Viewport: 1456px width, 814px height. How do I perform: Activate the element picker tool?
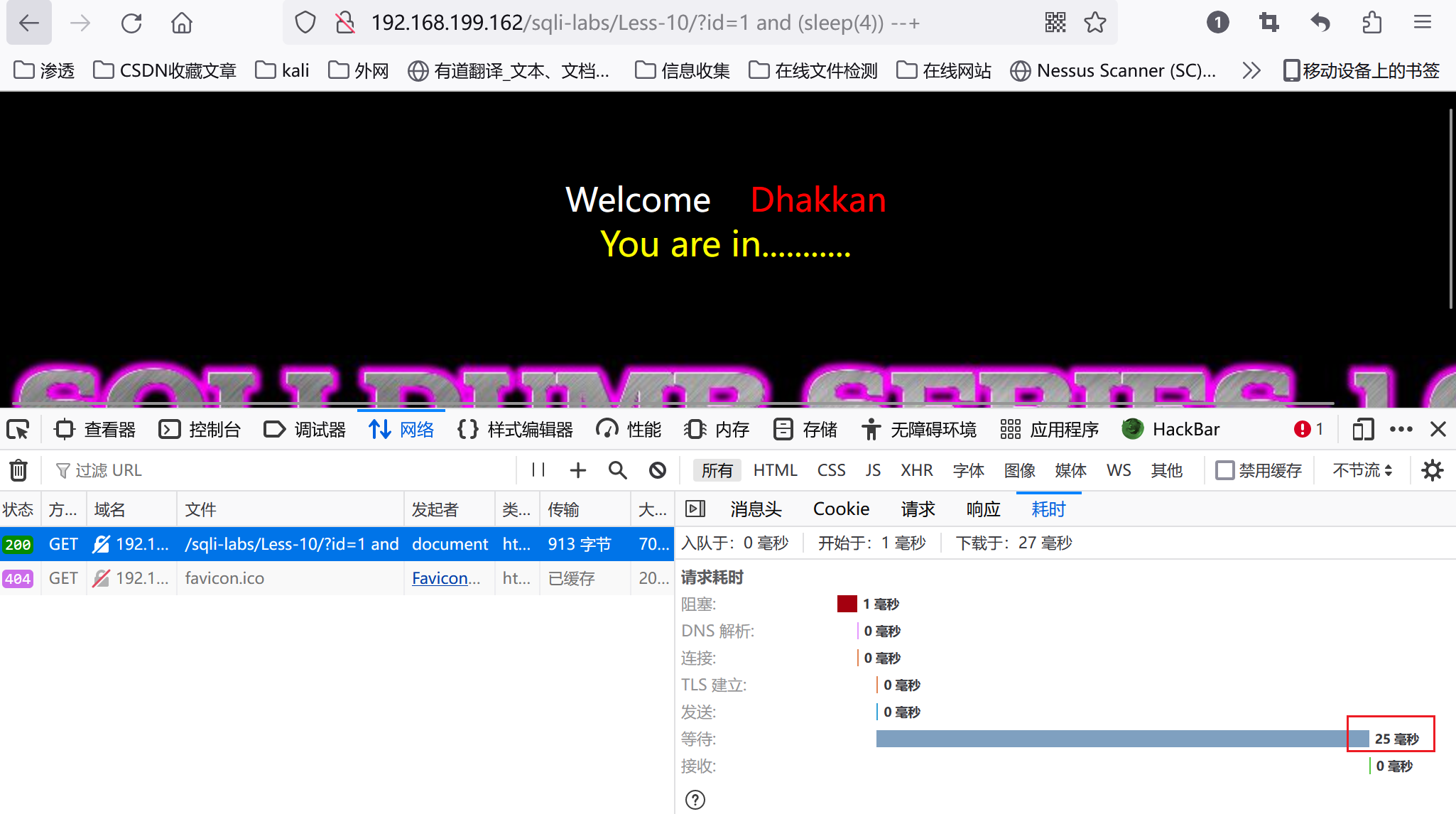18,429
